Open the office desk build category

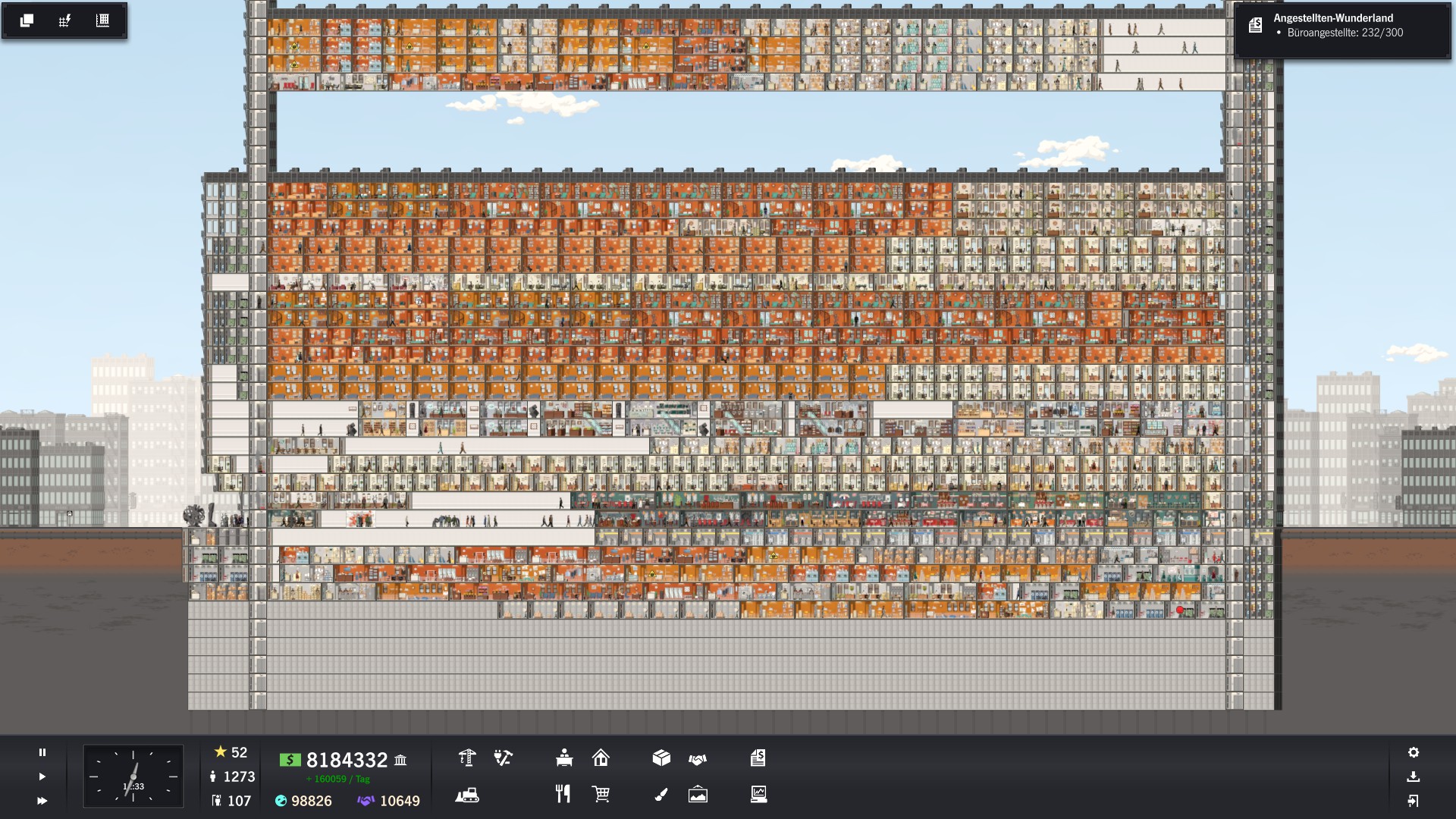pyautogui.click(x=563, y=758)
